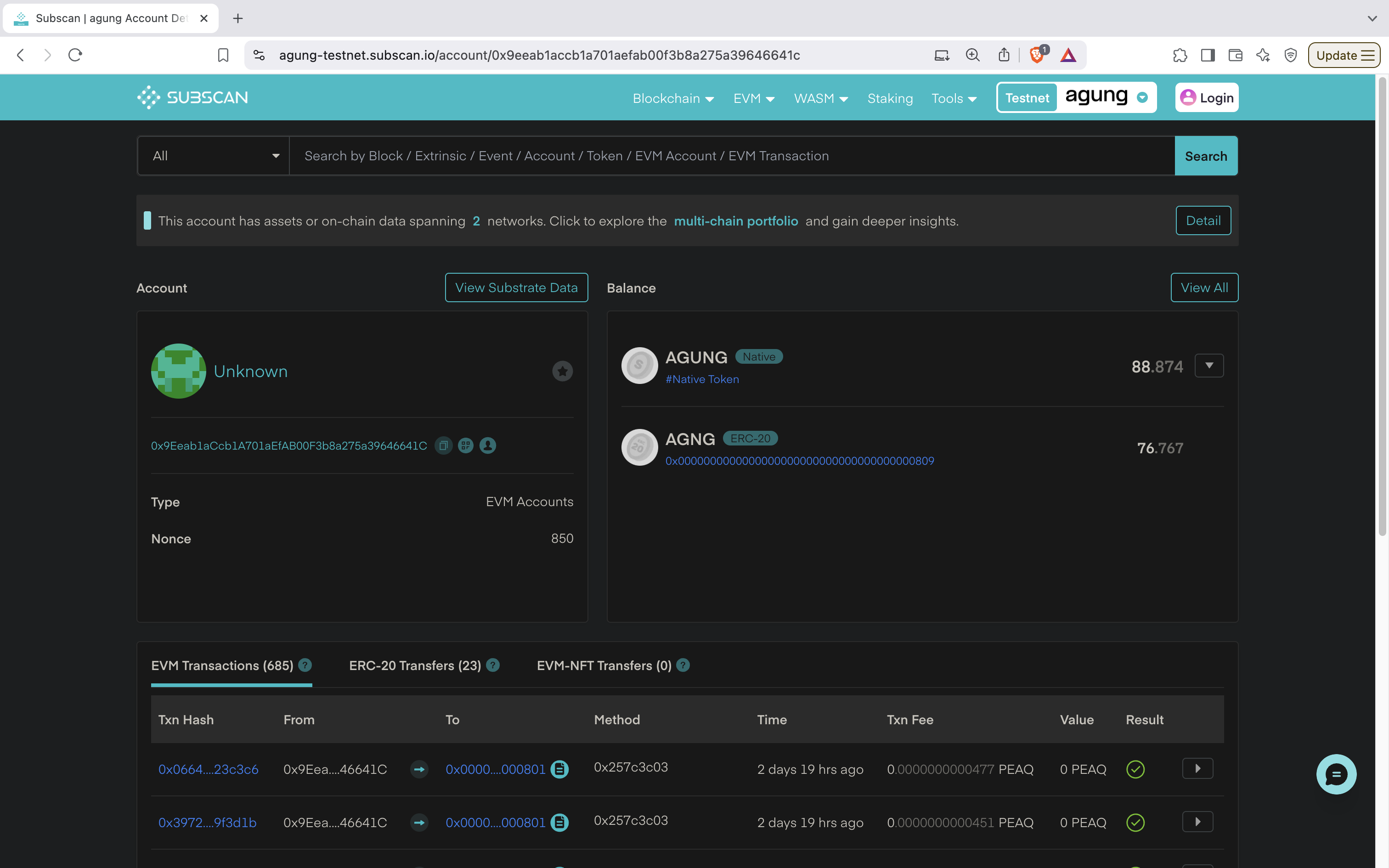Click the help icon next to EVM Transactions

pos(305,665)
